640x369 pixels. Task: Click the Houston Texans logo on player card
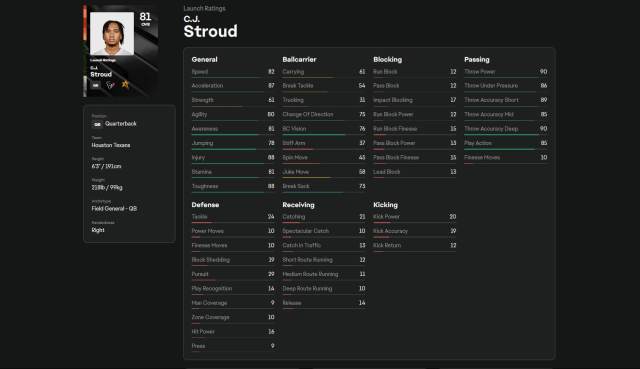[110, 85]
